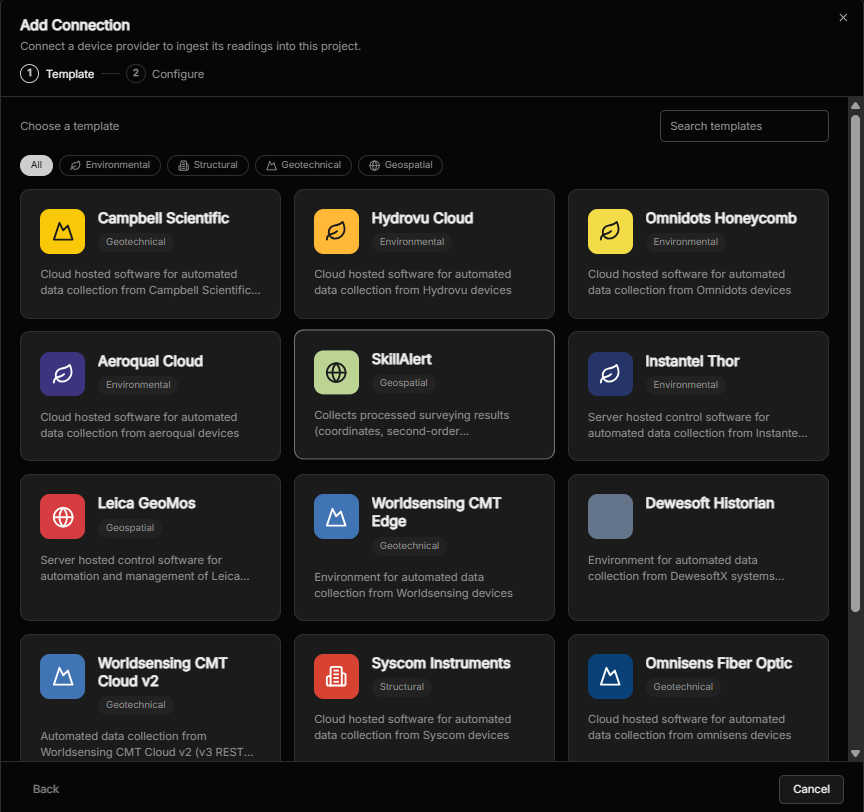864x812 pixels.
Task: Click the mountain icon in Geotechnical filter
Action: [x=271, y=165]
